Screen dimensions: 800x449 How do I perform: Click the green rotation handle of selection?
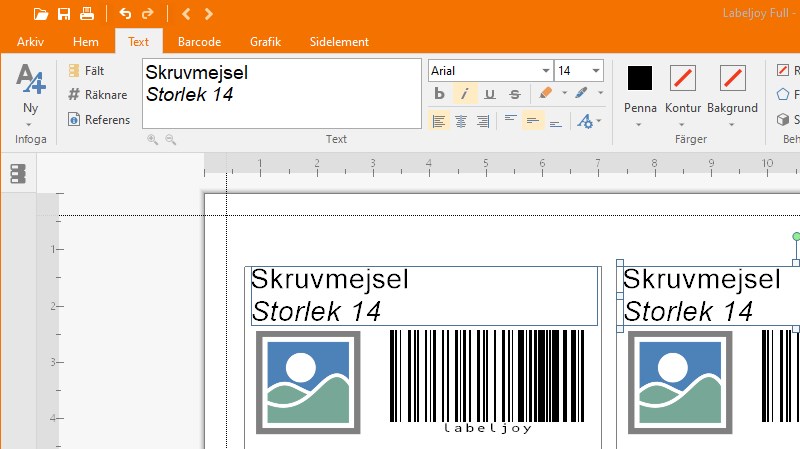tap(796, 236)
